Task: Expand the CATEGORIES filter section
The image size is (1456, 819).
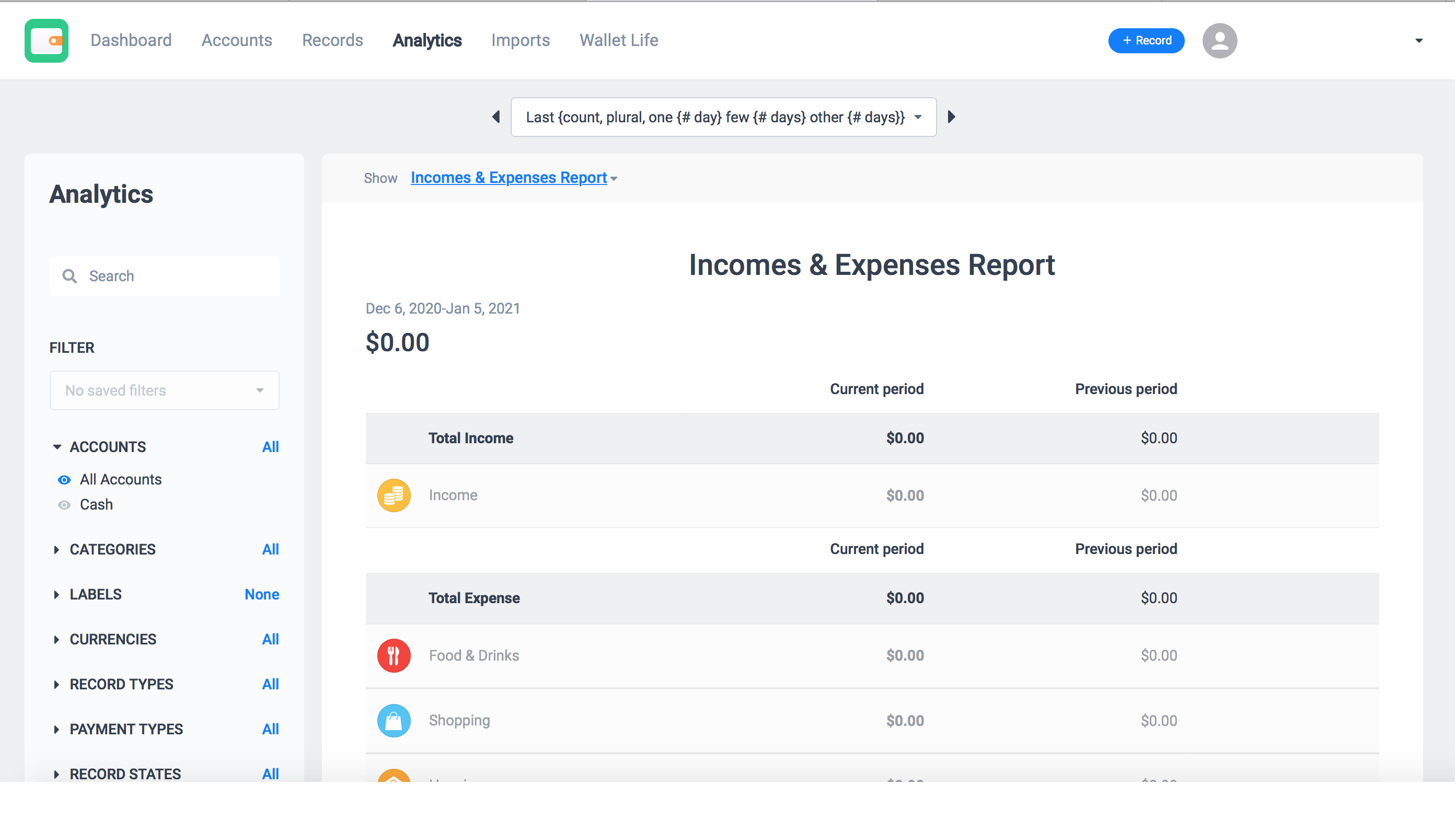Action: [x=56, y=549]
